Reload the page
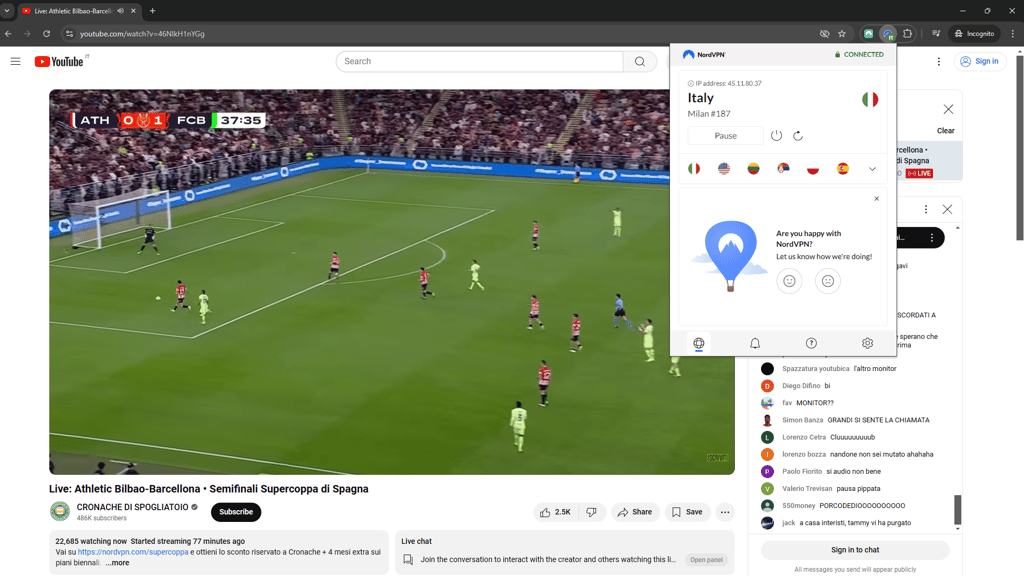 46,33
